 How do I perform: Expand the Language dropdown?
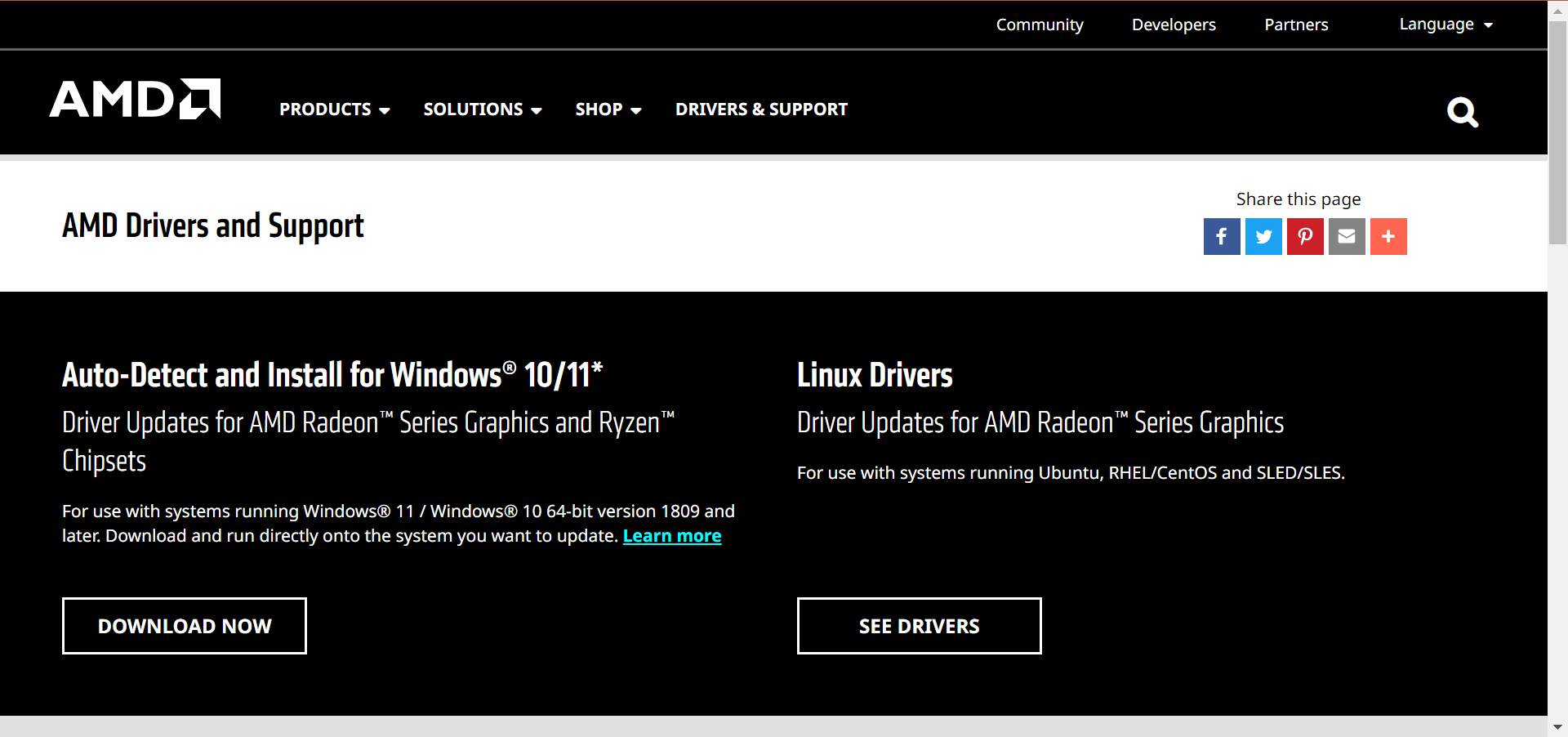click(x=1445, y=25)
